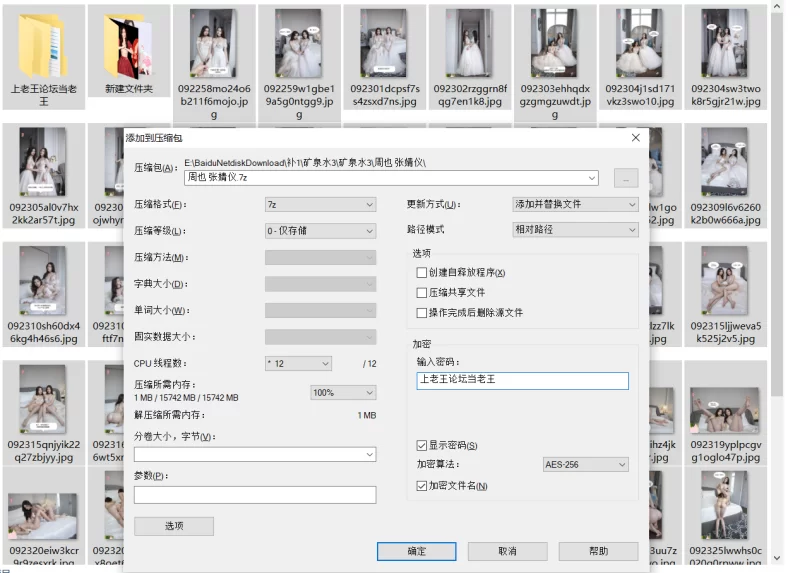Screen dimensions: 800x573
Task: Click the 输入密码 text field
Action: click(x=522, y=380)
